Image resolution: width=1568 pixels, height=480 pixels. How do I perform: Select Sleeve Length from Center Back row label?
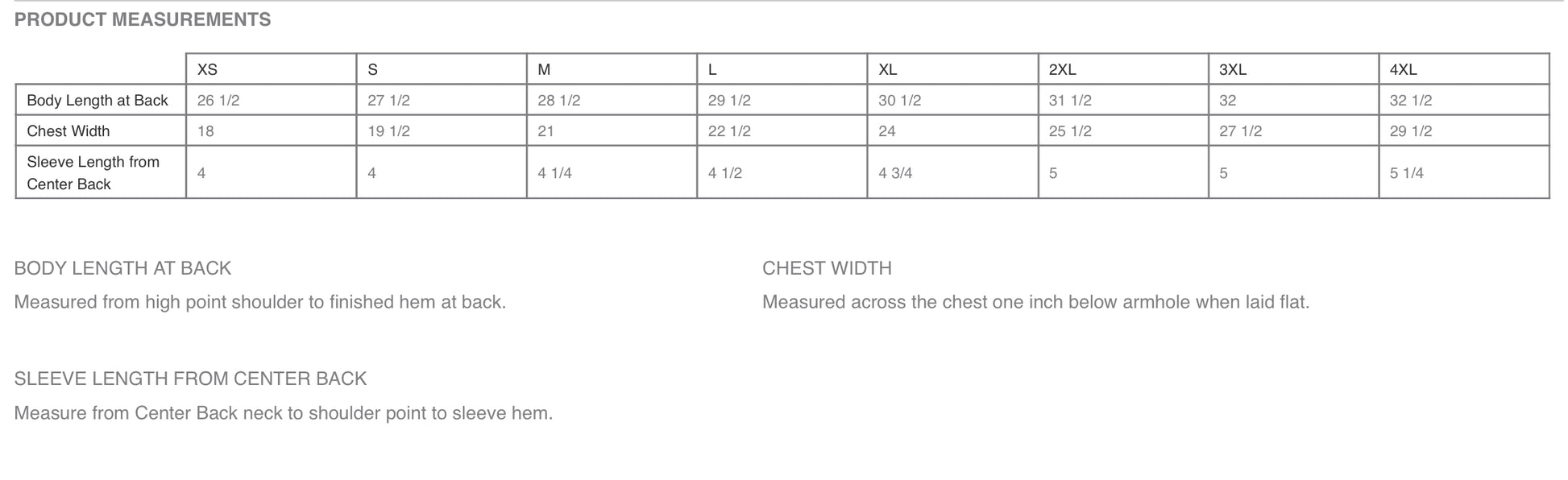pyautogui.click(x=93, y=172)
